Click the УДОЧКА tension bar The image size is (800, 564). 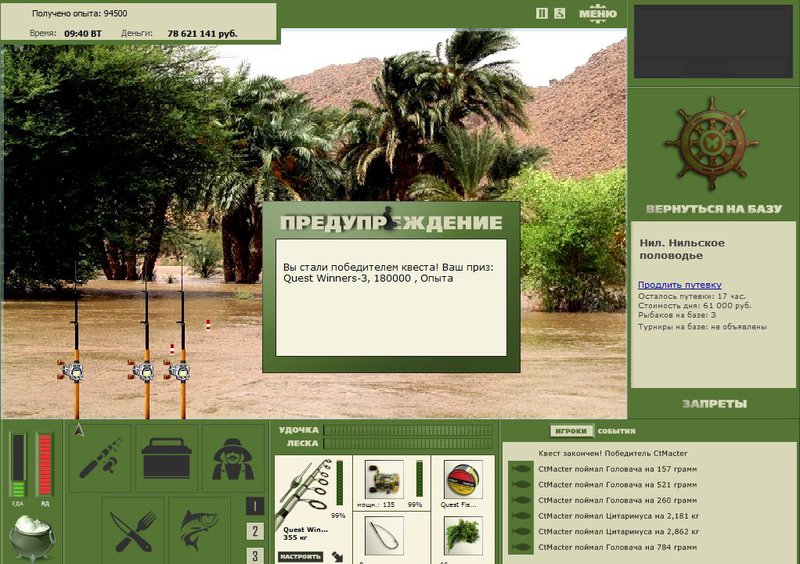click(408, 430)
